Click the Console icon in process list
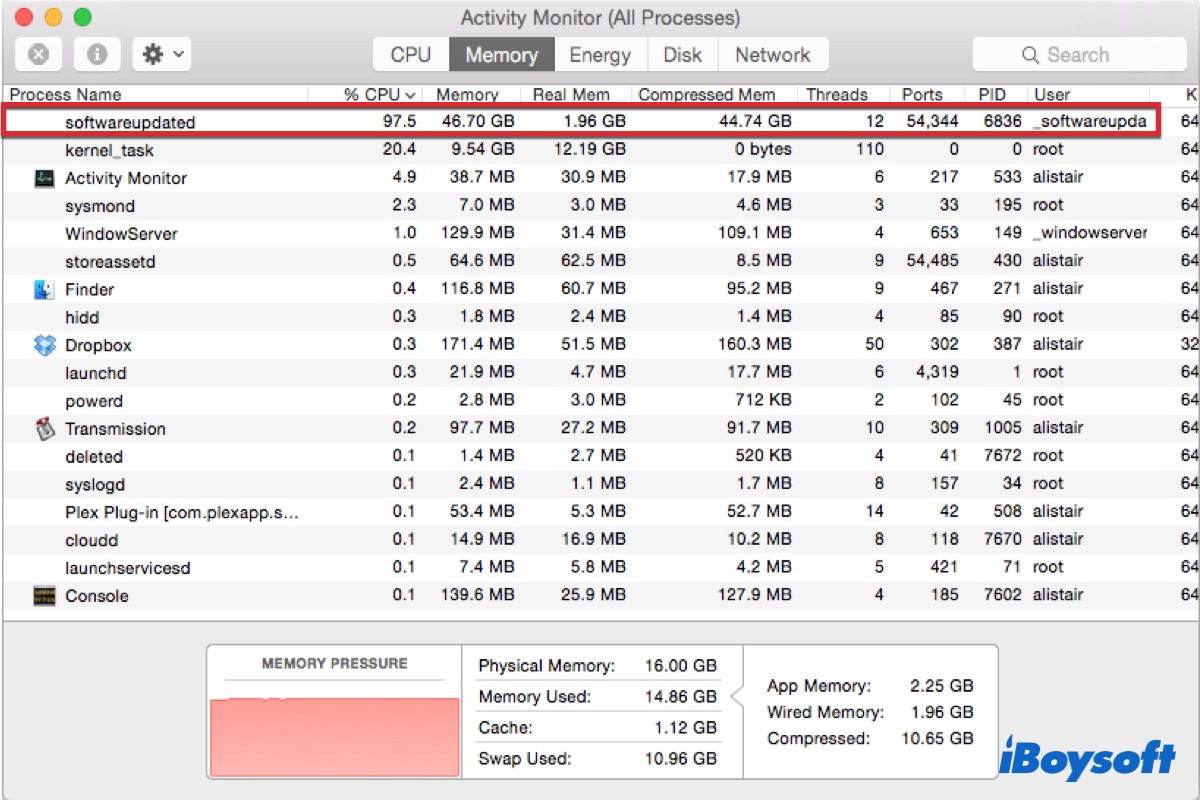 click(x=44, y=596)
